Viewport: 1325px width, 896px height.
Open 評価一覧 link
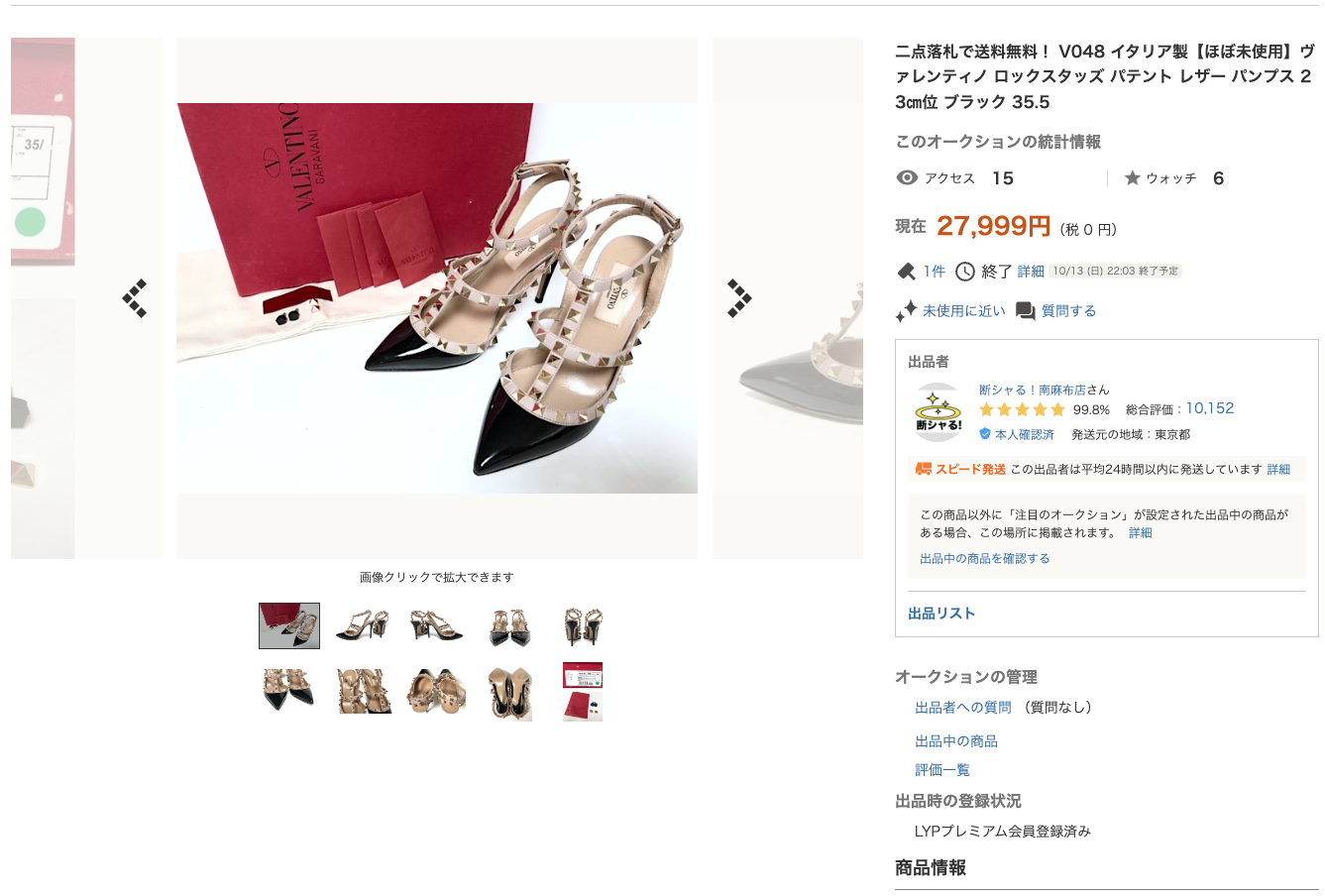942,770
